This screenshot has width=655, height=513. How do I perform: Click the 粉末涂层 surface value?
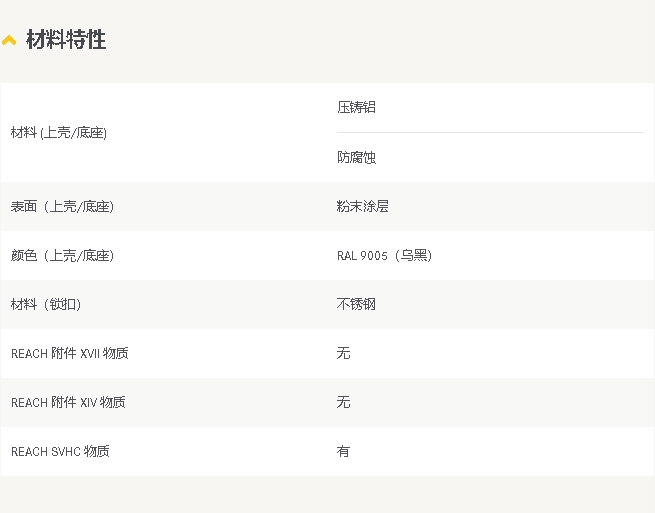pos(363,206)
